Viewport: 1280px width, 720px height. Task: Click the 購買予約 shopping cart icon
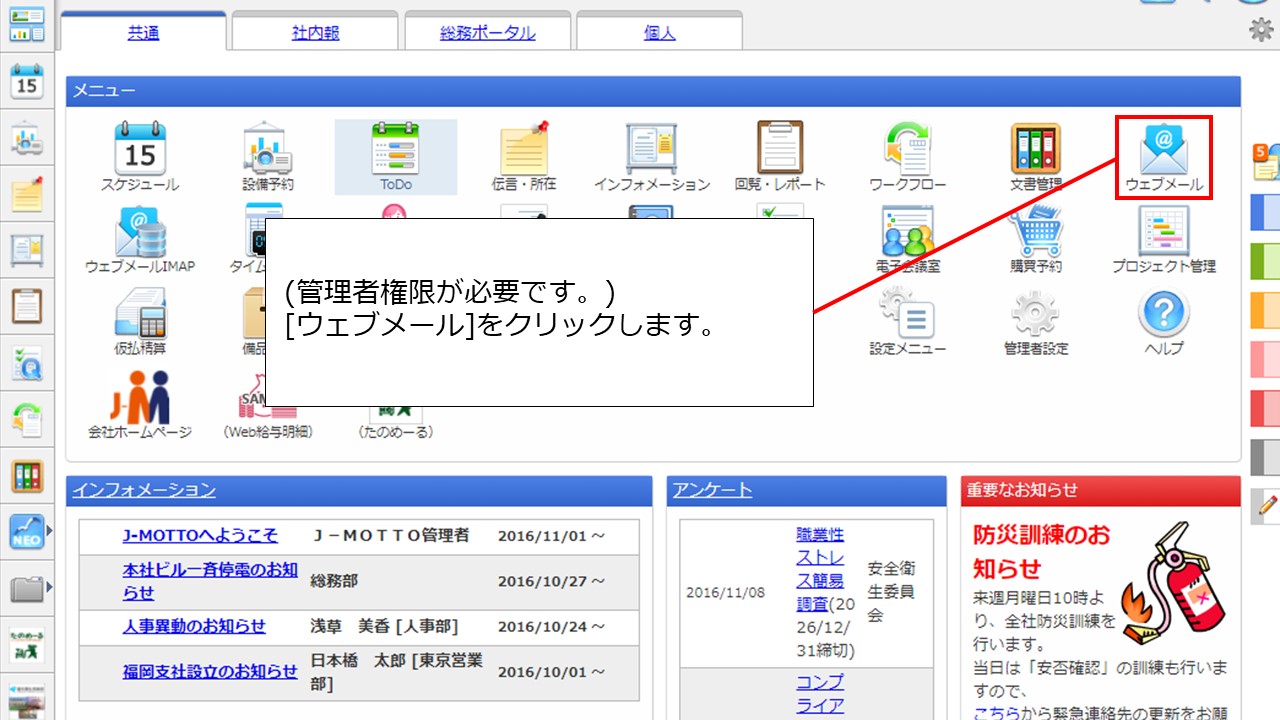tap(1035, 238)
